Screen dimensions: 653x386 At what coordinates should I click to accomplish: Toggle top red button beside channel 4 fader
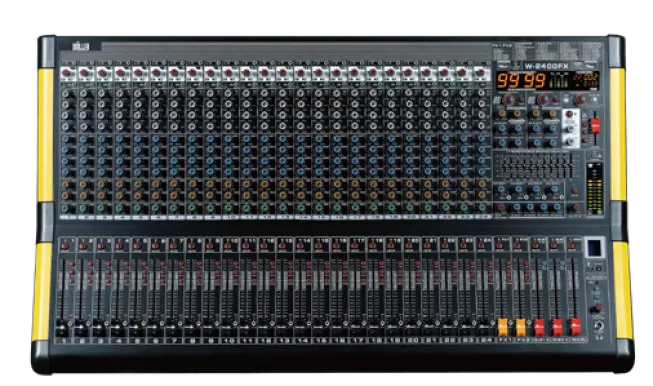click(127, 264)
